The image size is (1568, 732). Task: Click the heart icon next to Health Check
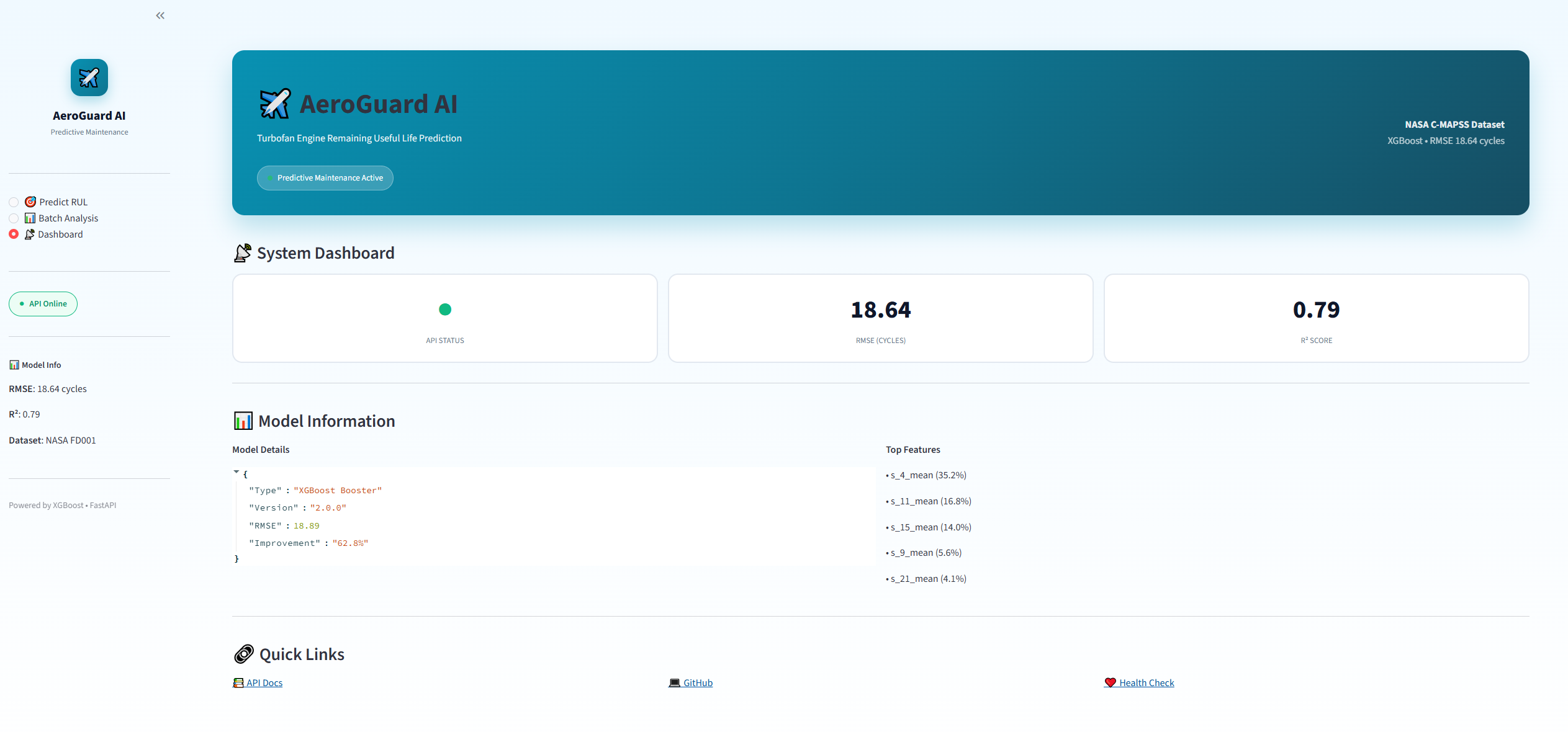tap(1111, 682)
